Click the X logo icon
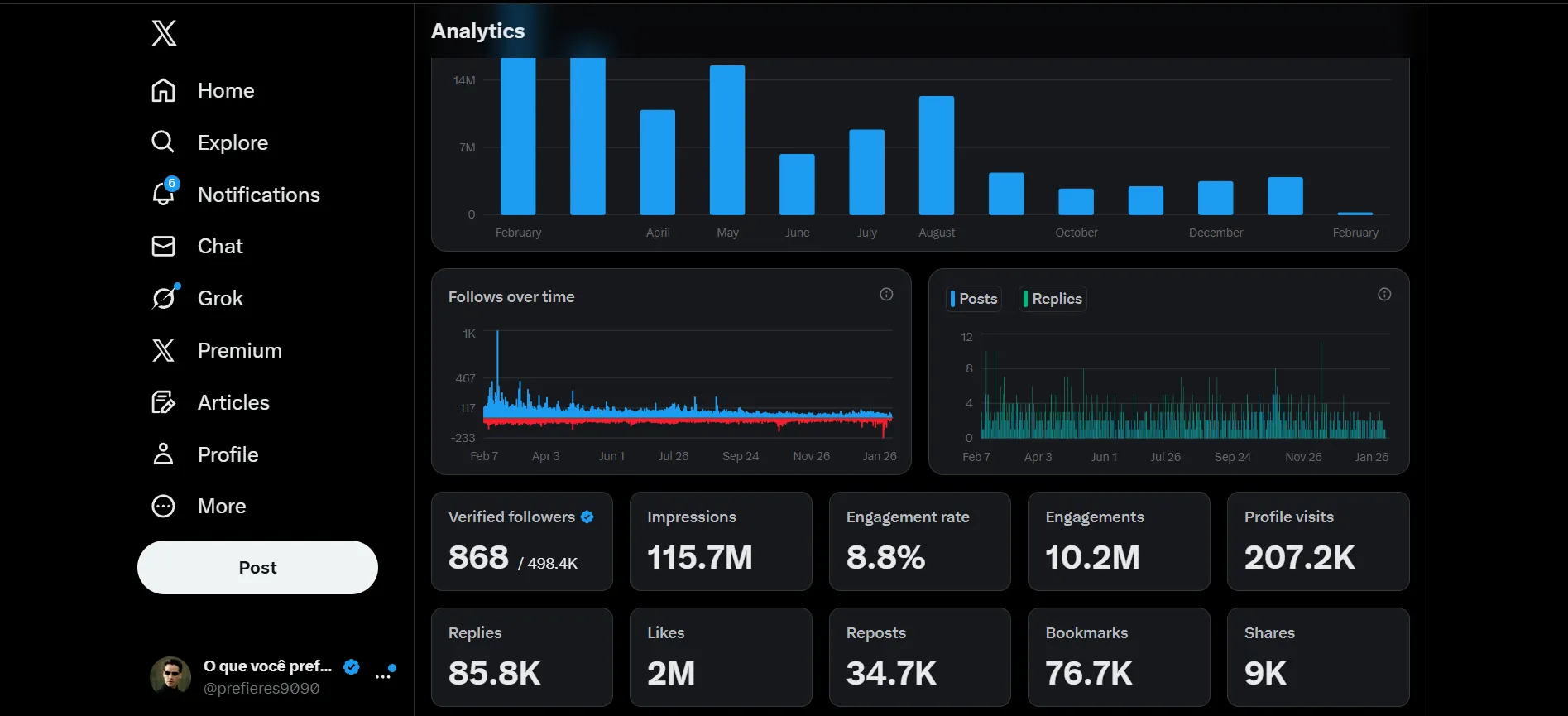1568x716 pixels. point(164,33)
